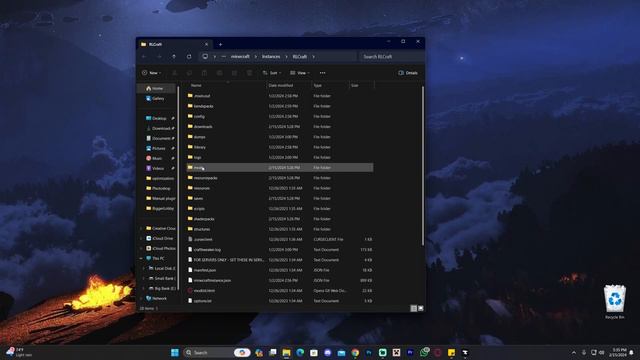Click the Search RLCraft box
The image size is (640, 360).
tap(391, 57)
